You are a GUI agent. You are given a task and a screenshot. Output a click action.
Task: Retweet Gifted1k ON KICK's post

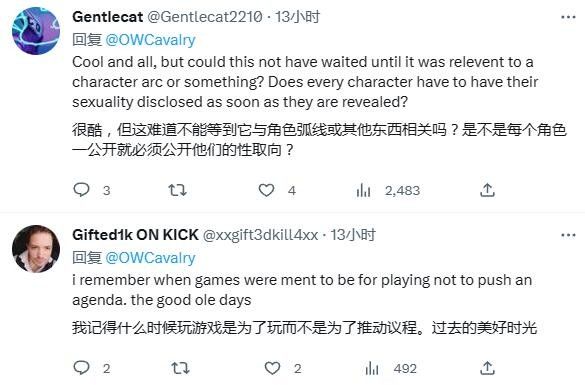[x=180, y=368]
